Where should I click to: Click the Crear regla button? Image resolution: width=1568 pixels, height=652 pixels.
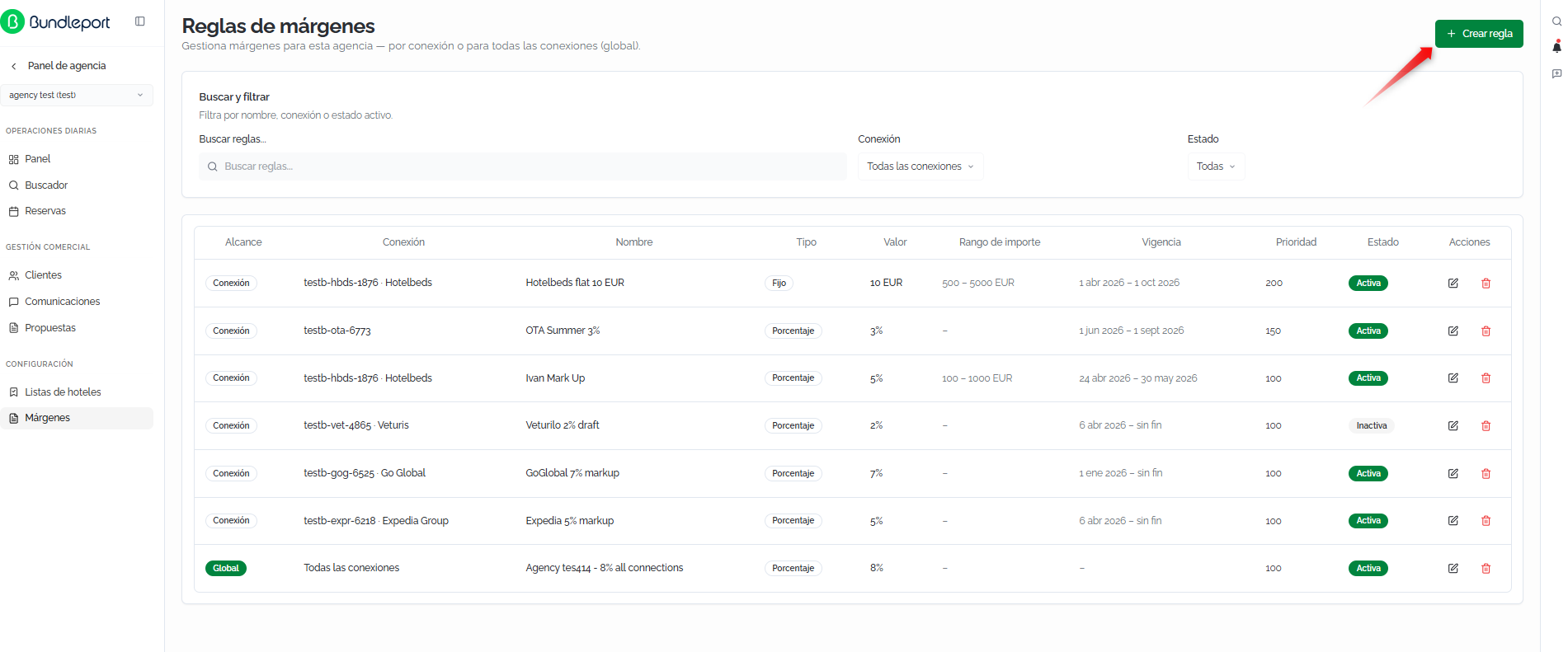tap(1479, 34)
